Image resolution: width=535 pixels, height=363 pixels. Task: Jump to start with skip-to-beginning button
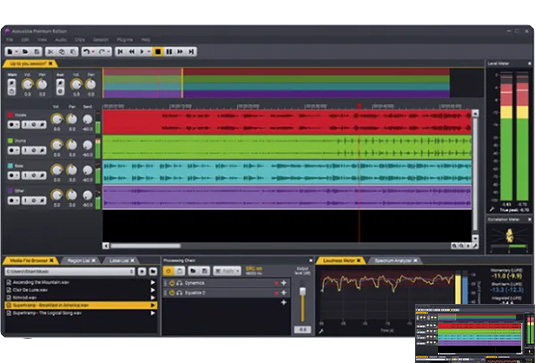pos(120,52)
